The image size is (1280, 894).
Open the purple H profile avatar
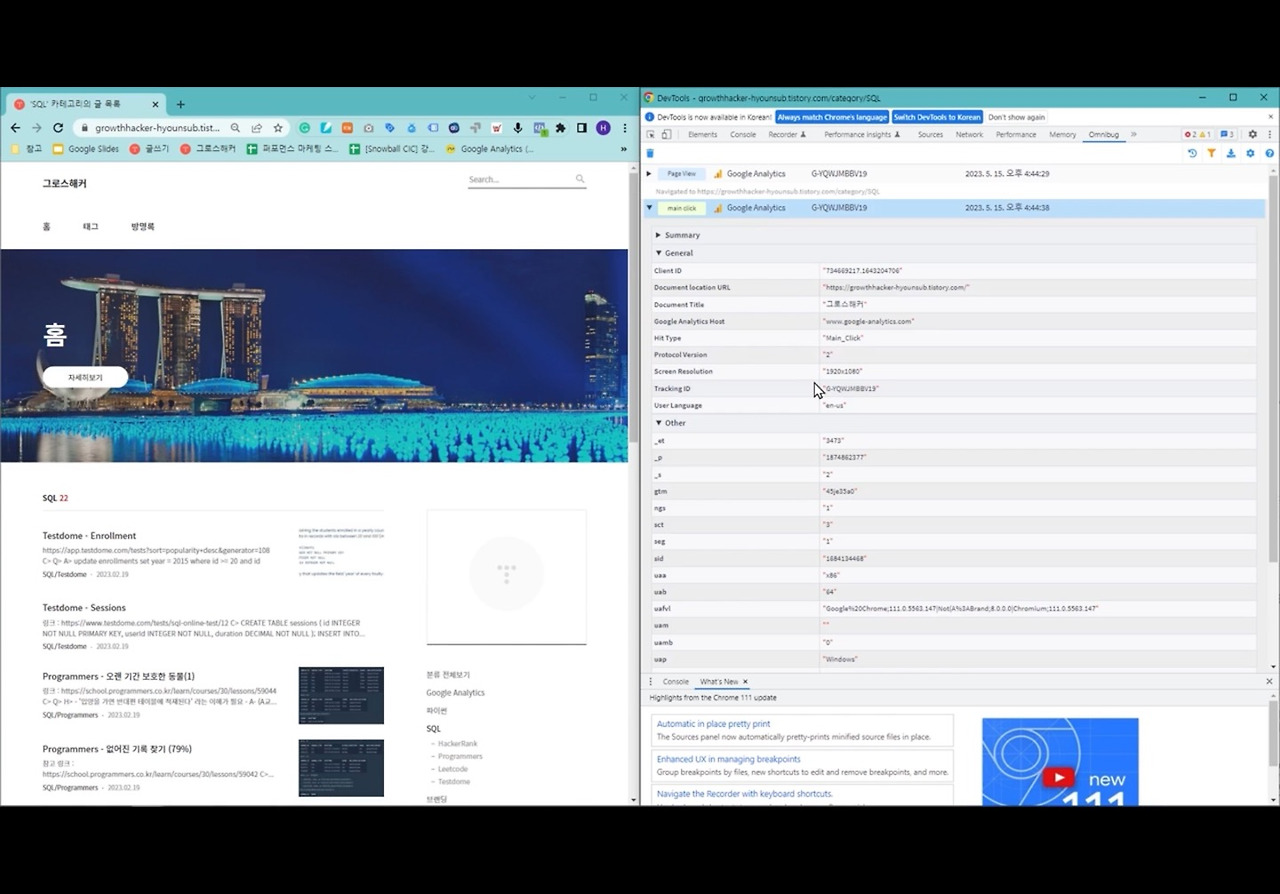pos(603,128)
